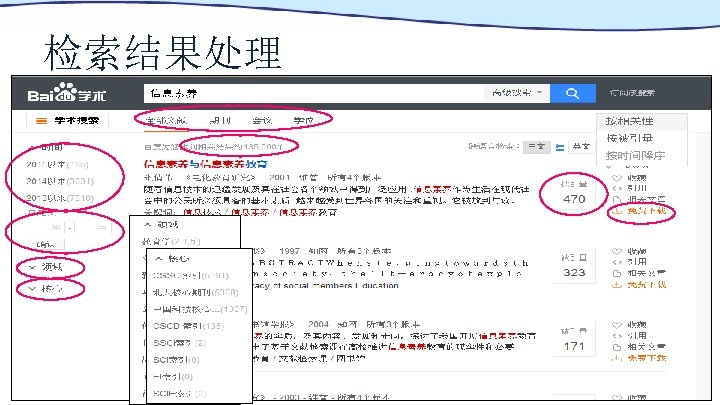Click 免费下载 text in the 323-citation result
The width and height of the screenshot is (720, 405).
pos(647,285)
